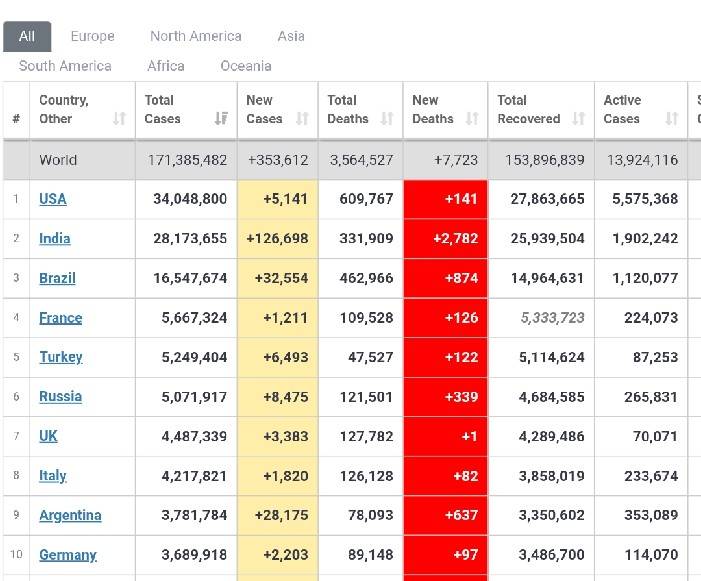Open the Asia region tab
This screenshot has height=581, width=701.
[291, 36]
